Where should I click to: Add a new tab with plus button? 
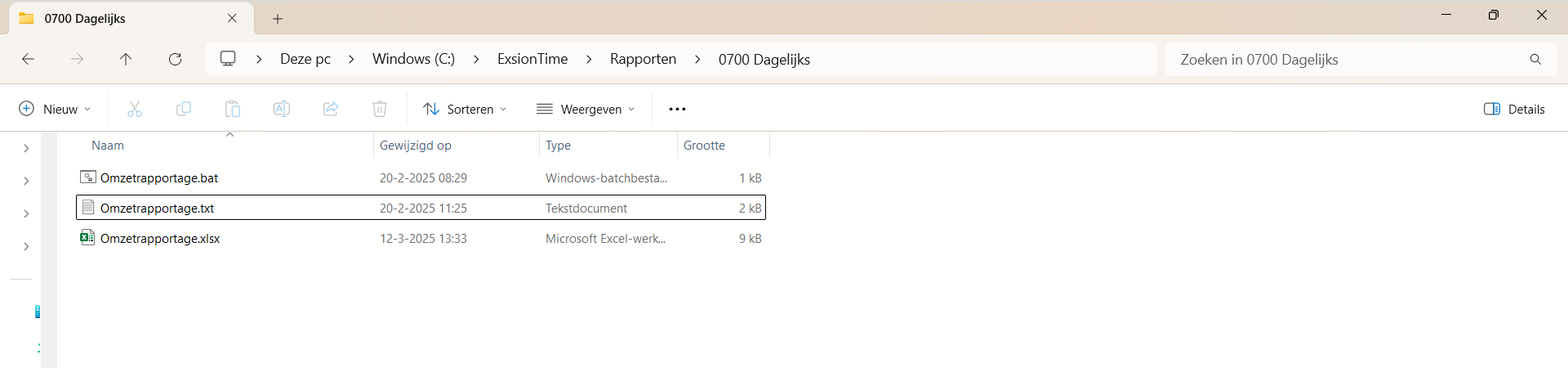(x=278, y=18)
